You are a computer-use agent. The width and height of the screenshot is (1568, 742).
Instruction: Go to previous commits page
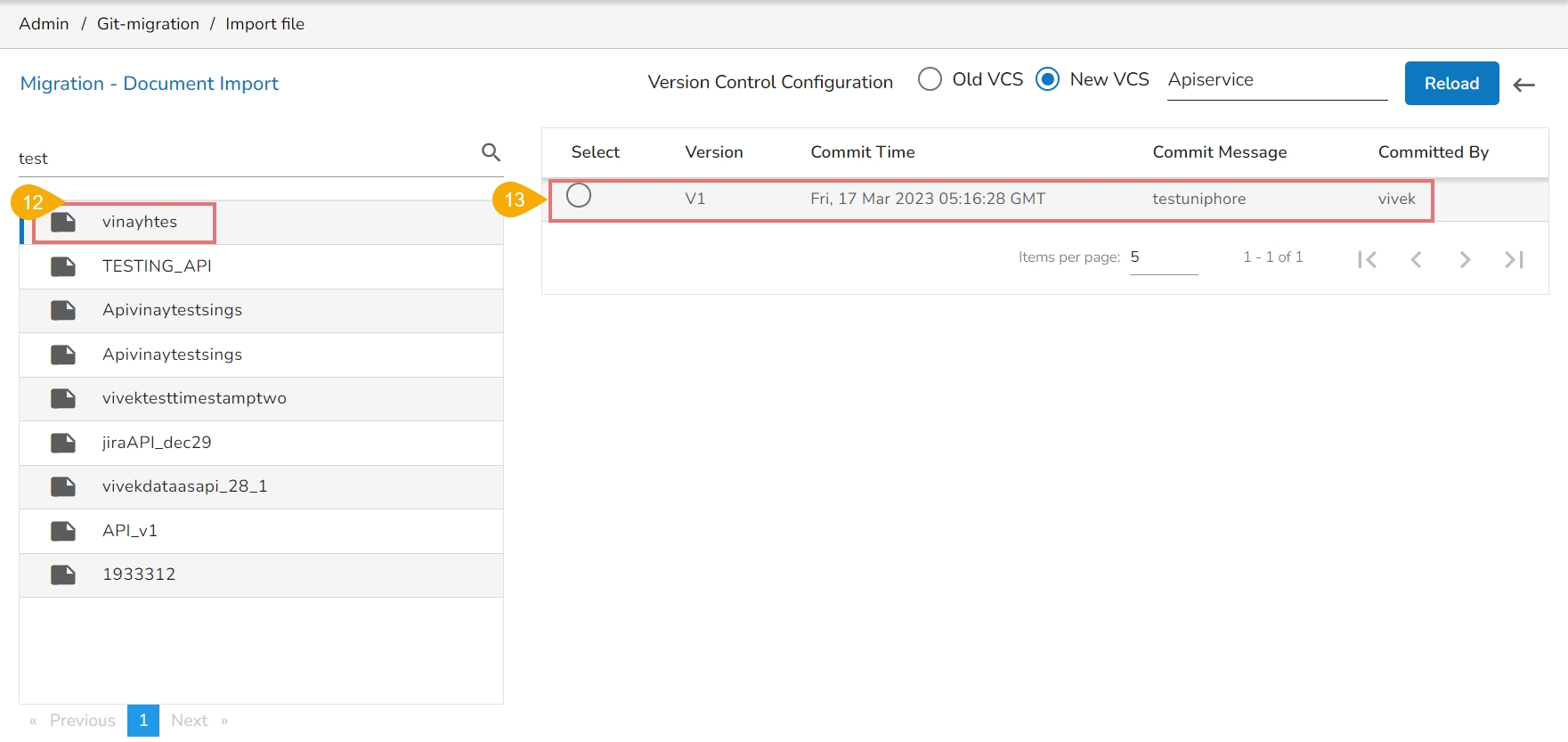tap(1416, 259)
